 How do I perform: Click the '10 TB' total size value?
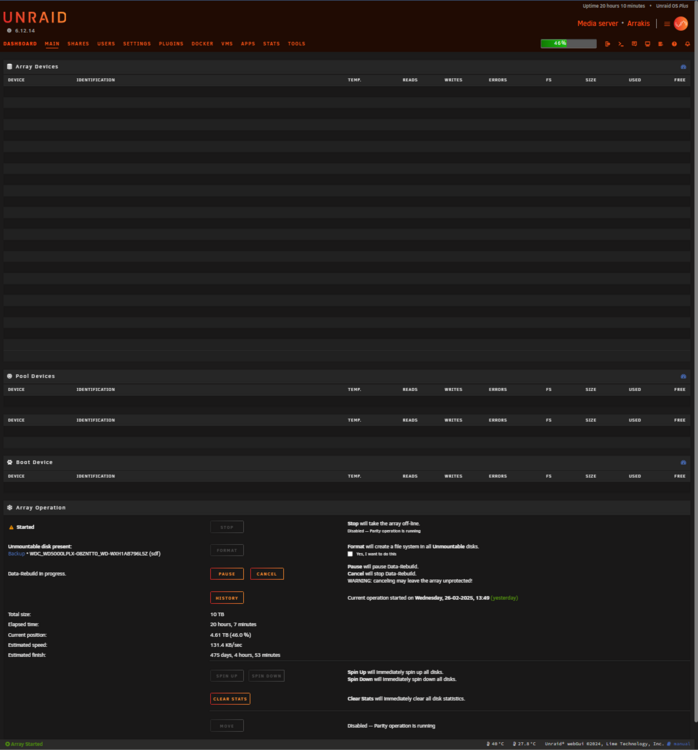(217, 615)
